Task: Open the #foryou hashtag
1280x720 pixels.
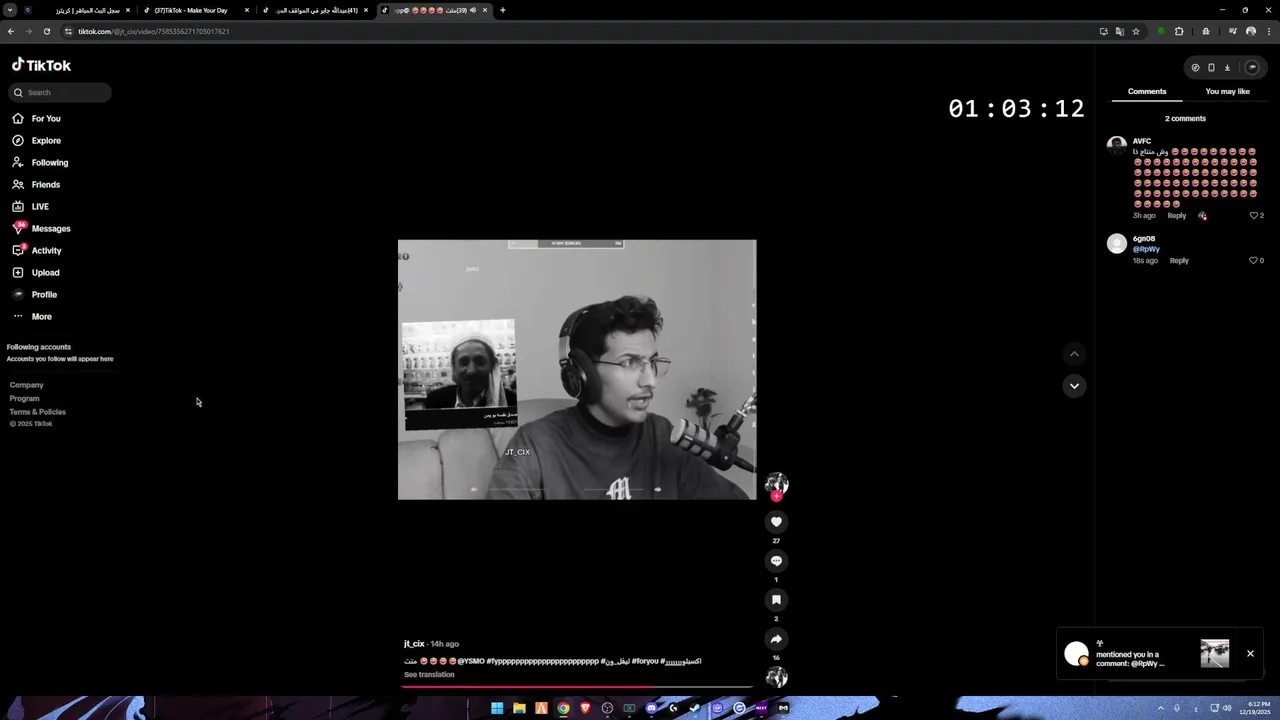Action: pos(646,661)
